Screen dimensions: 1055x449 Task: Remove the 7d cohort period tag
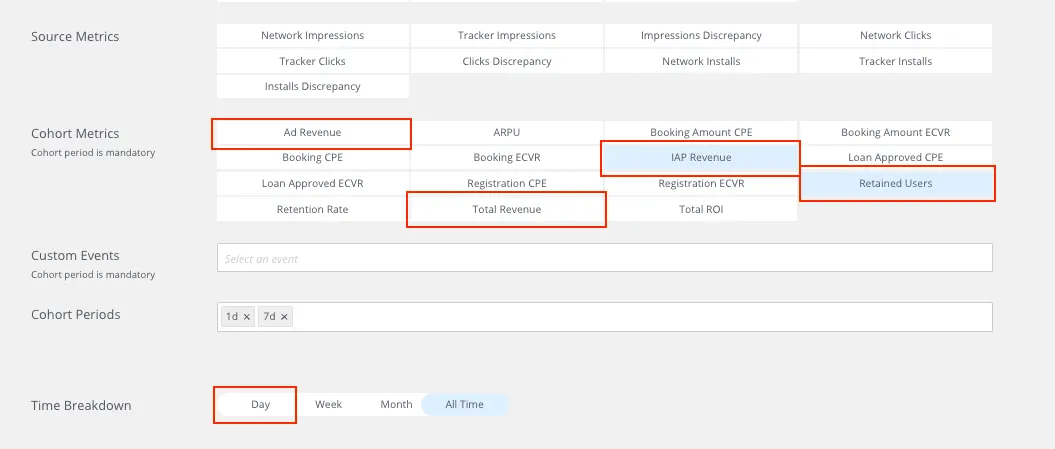pyautogui.click(x=285, y=317)
